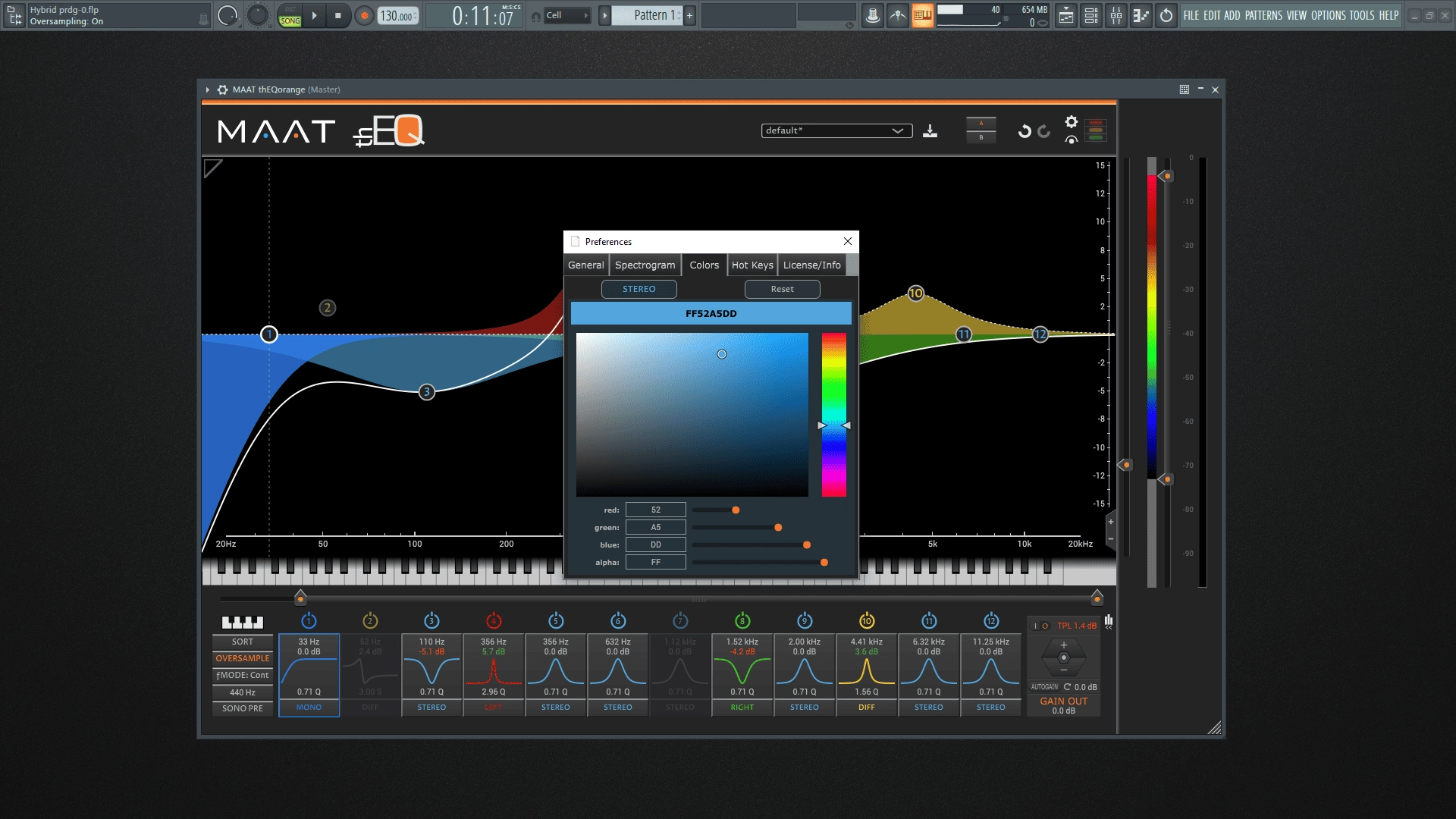Select snapshot A
Viewport: 1456px width, 819px height.
coord(981,124)
